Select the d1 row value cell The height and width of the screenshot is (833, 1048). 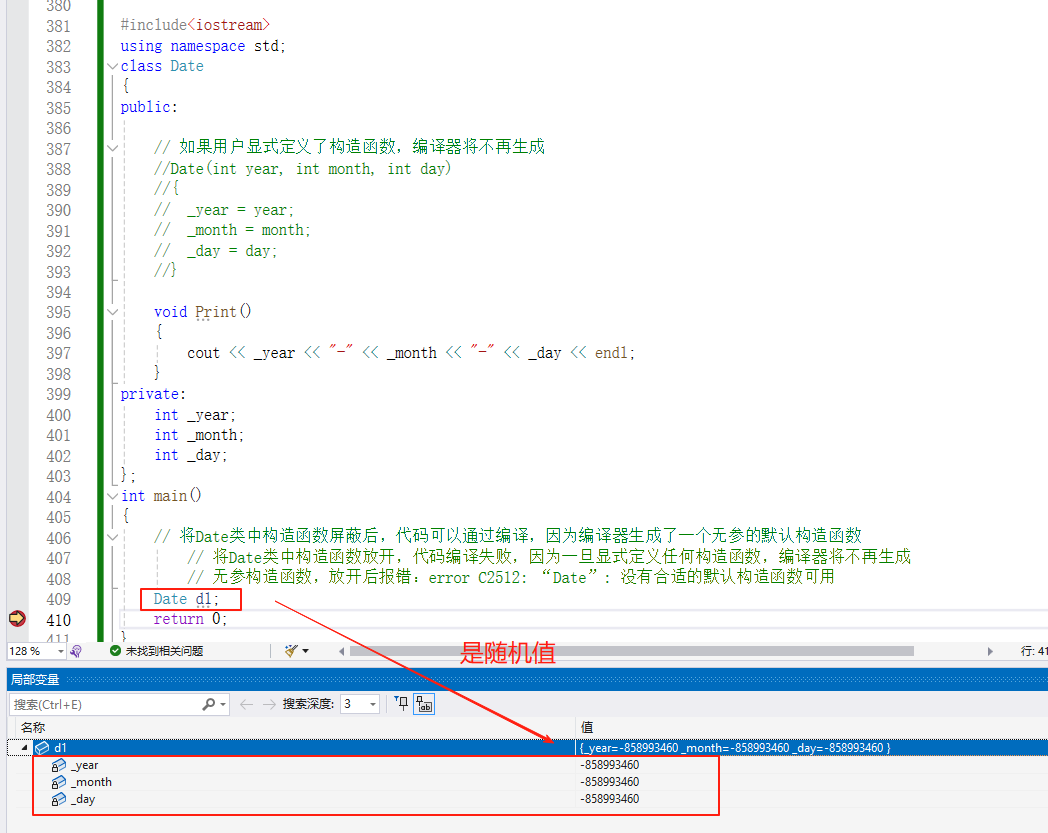click(x=735, y=747)
